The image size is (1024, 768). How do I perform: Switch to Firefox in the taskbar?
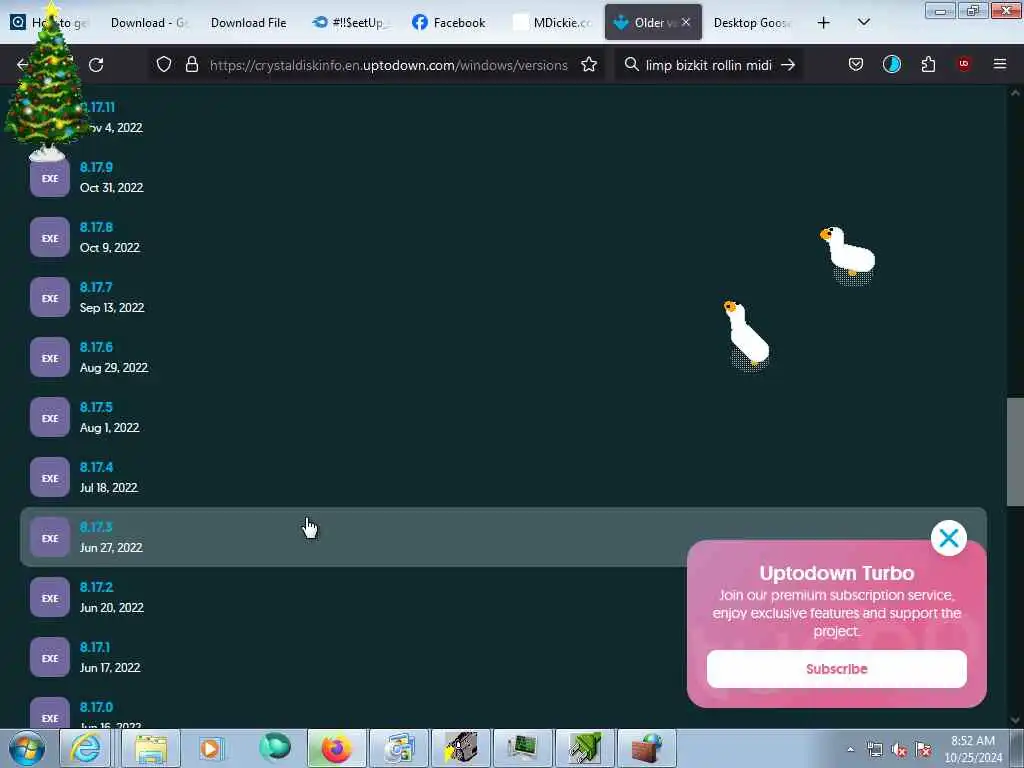(x=336, y=748)
